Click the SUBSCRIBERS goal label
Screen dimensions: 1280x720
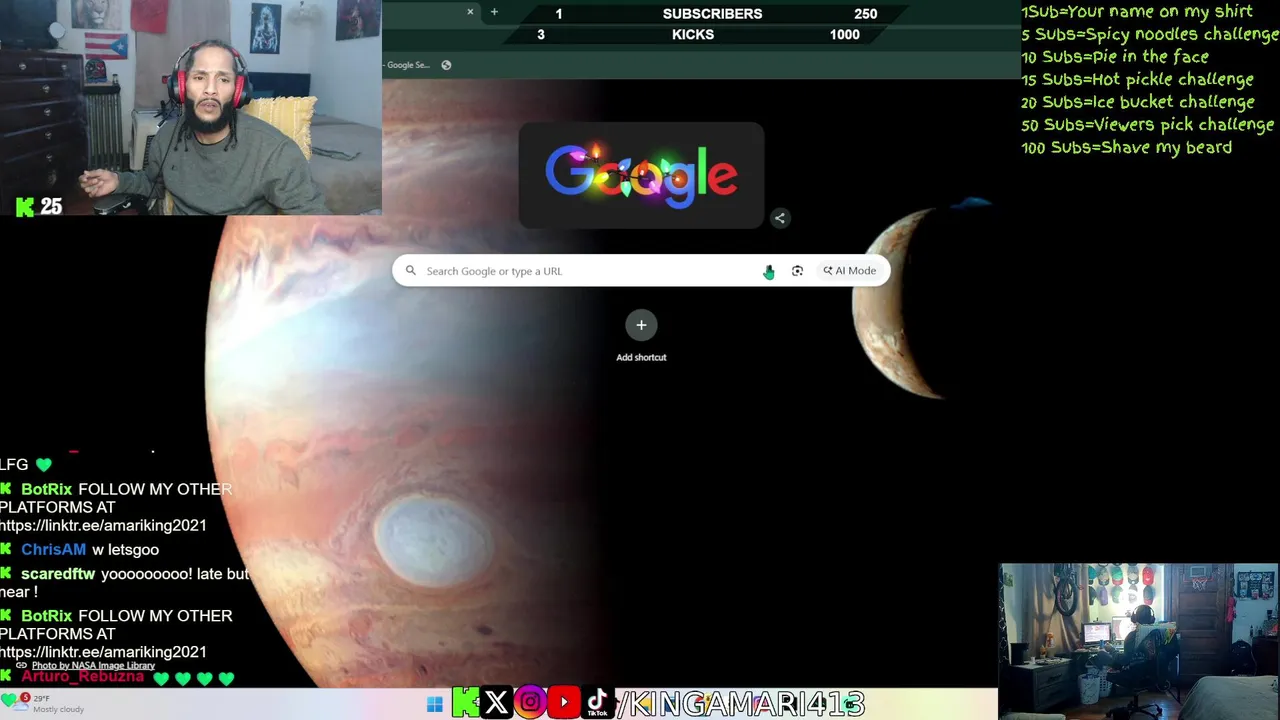click(x=712, y=14)
